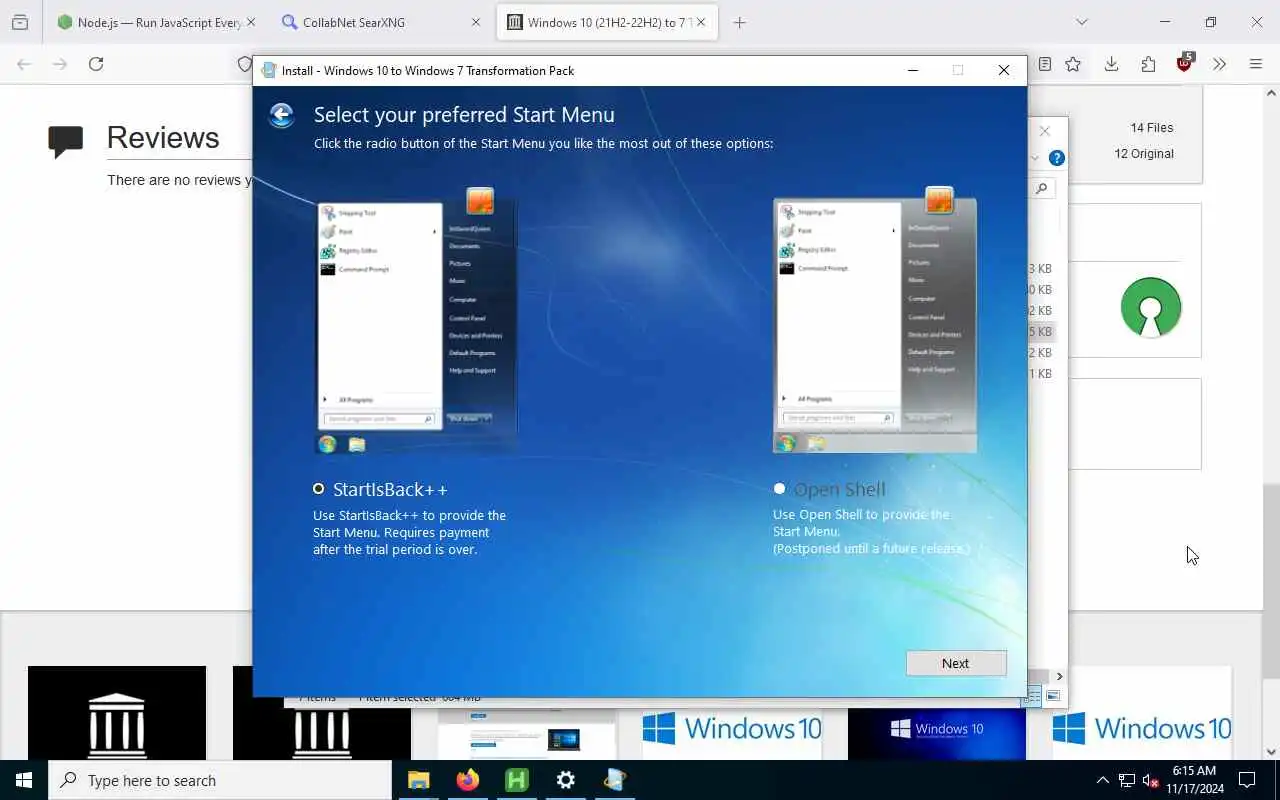Viewport: 1280px width, 800px height.
Task: Click the browser back arrow
Action: 24,64
